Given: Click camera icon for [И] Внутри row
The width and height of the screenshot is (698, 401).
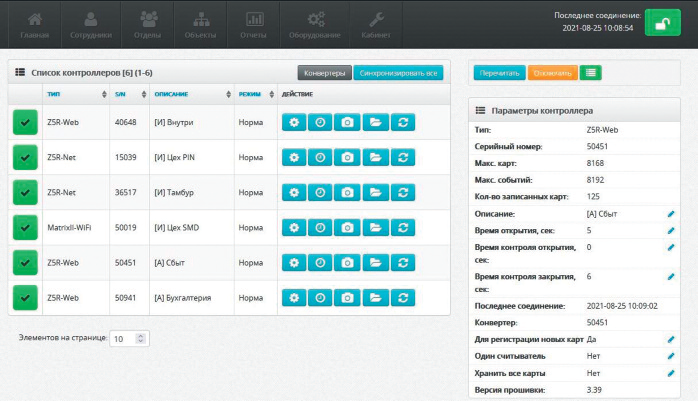Looking at the screenshot, I should [347, 122].
